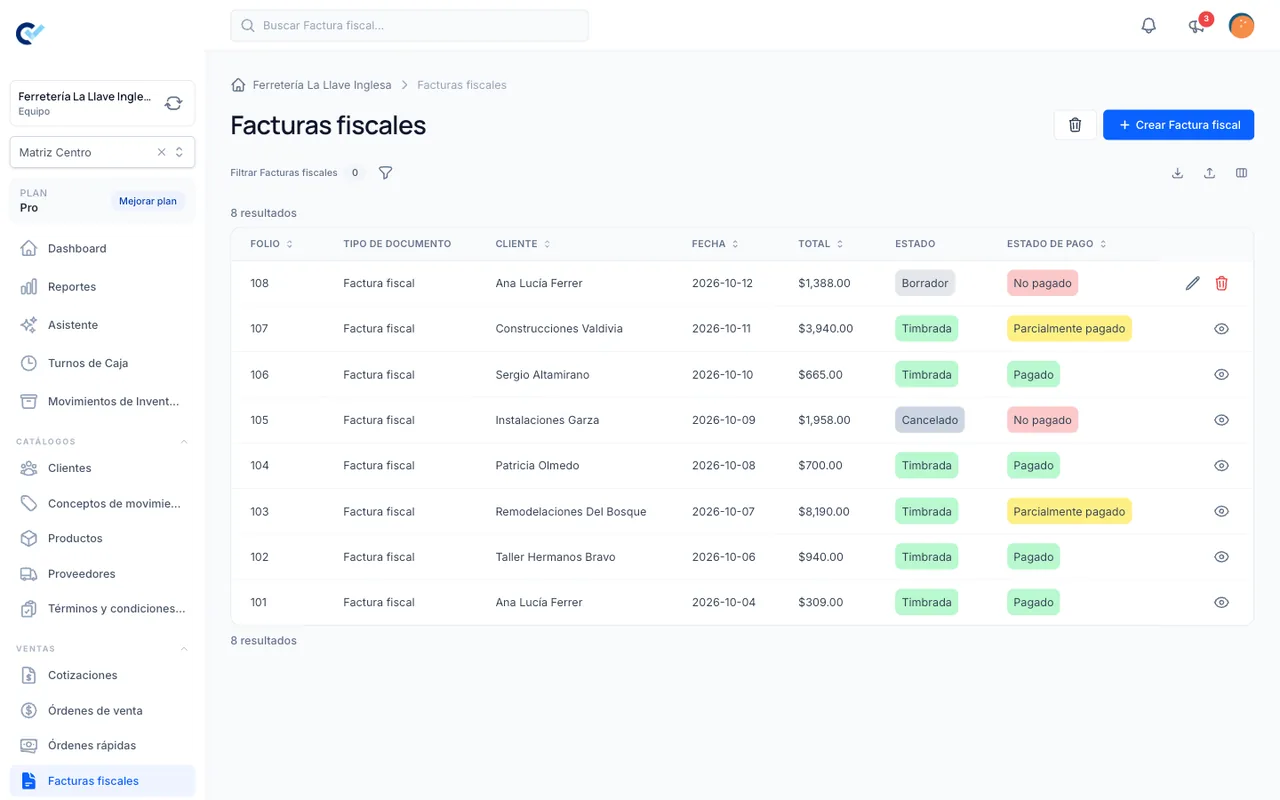View invoice 101 using the eye icon

(1221, 603)
